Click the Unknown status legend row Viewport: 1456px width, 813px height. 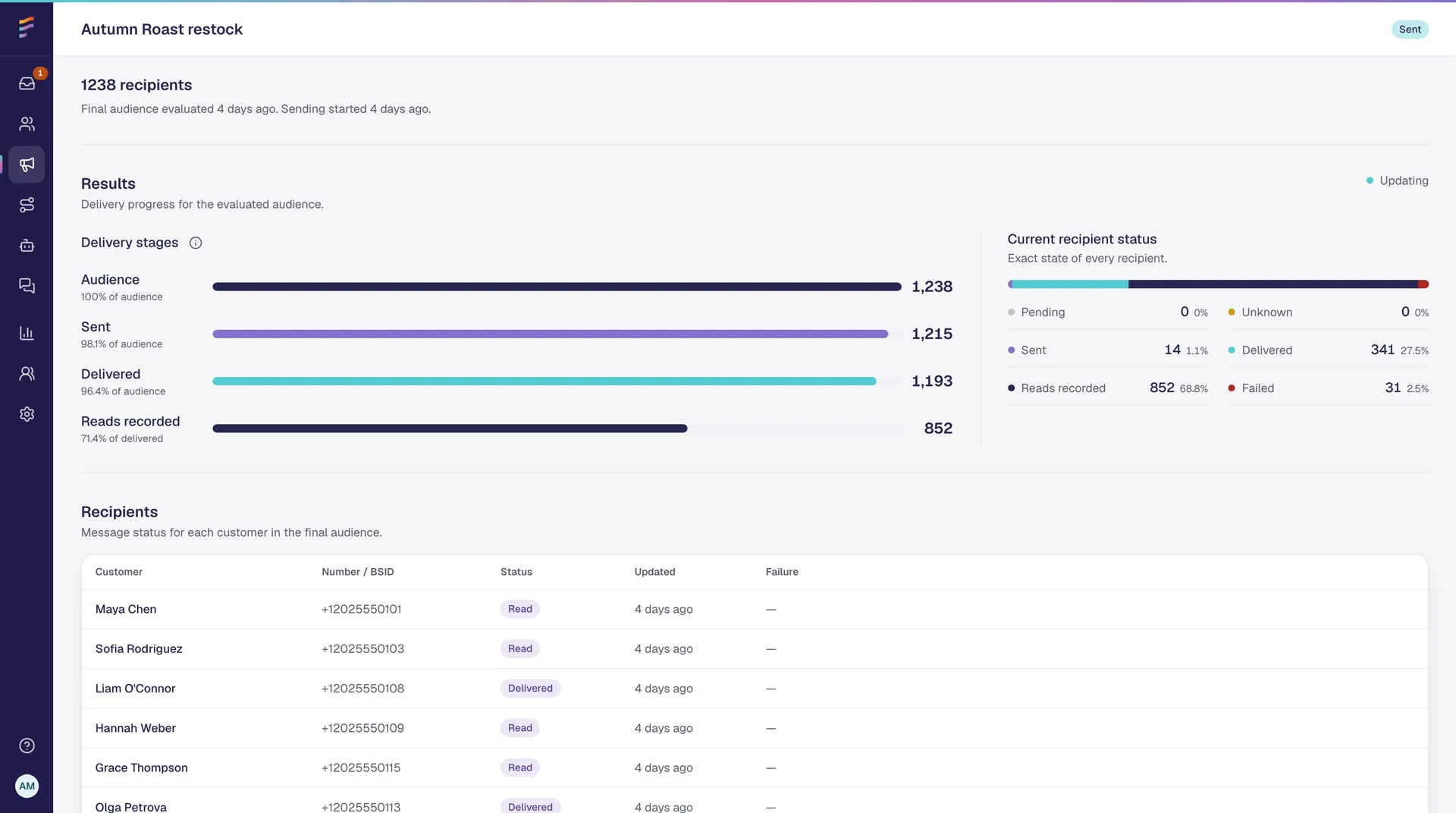coord(1329,312)
